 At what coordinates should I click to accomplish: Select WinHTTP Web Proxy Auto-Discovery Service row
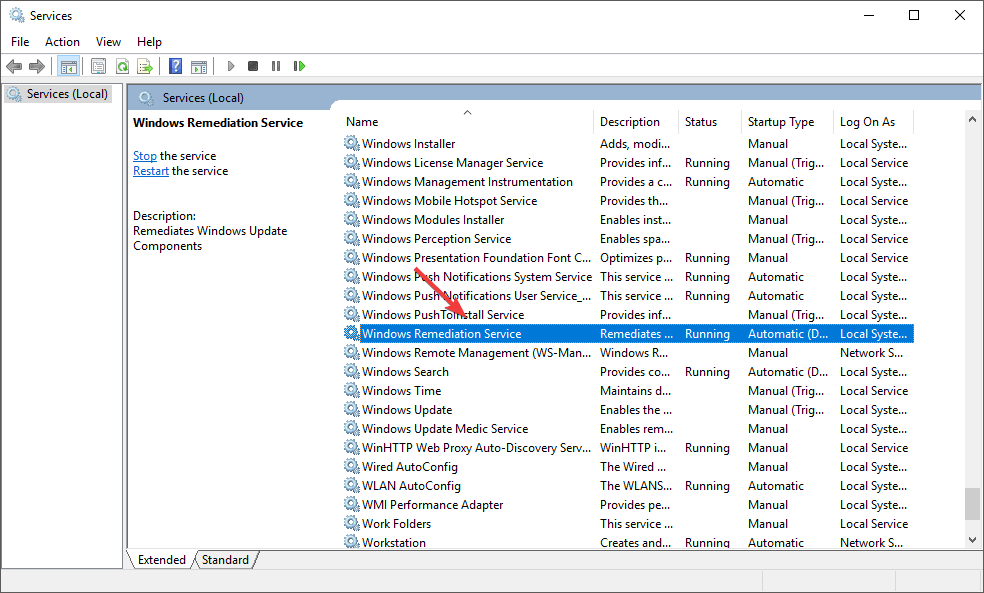(628, 447)
